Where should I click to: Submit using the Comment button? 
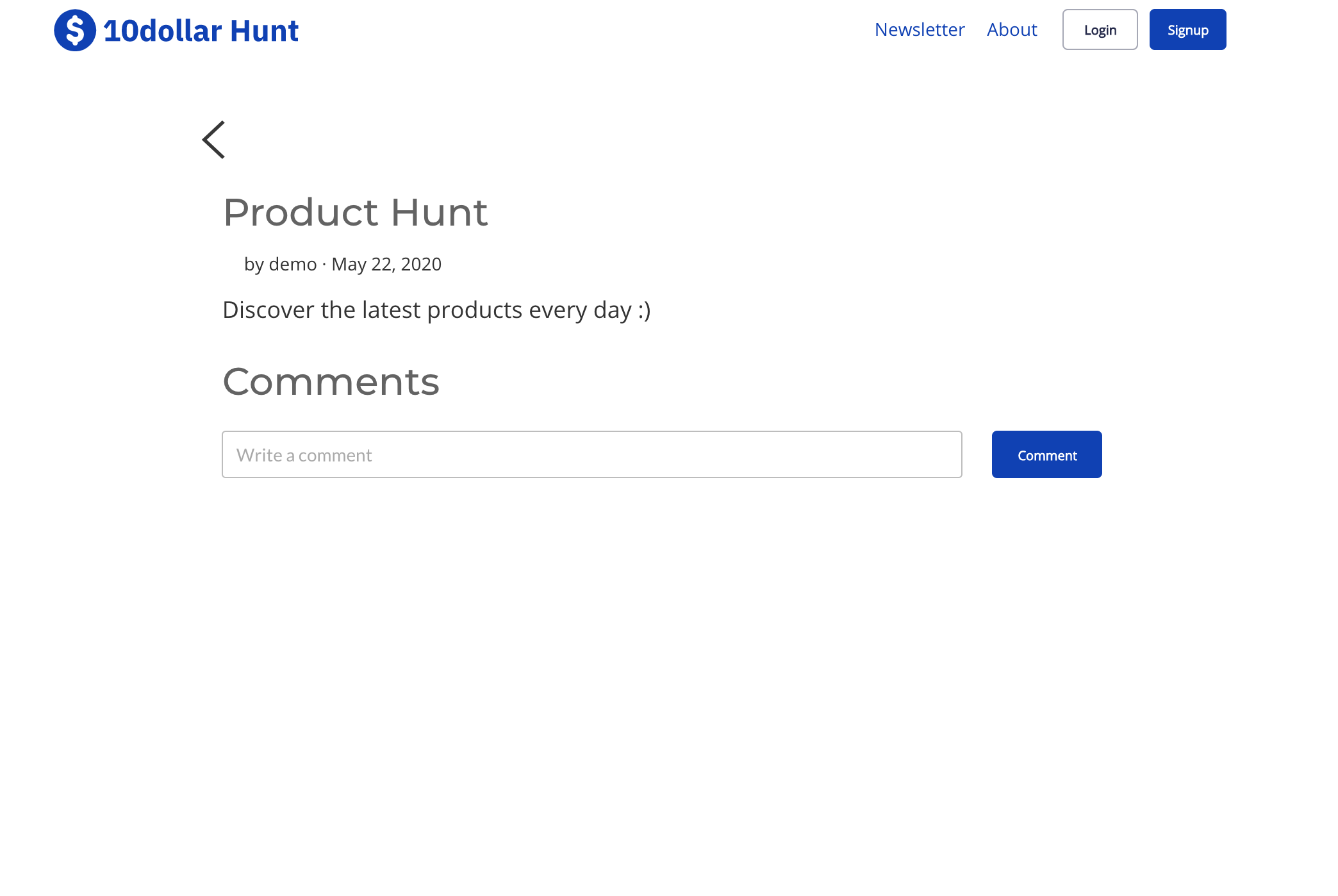coord(1046,454)
